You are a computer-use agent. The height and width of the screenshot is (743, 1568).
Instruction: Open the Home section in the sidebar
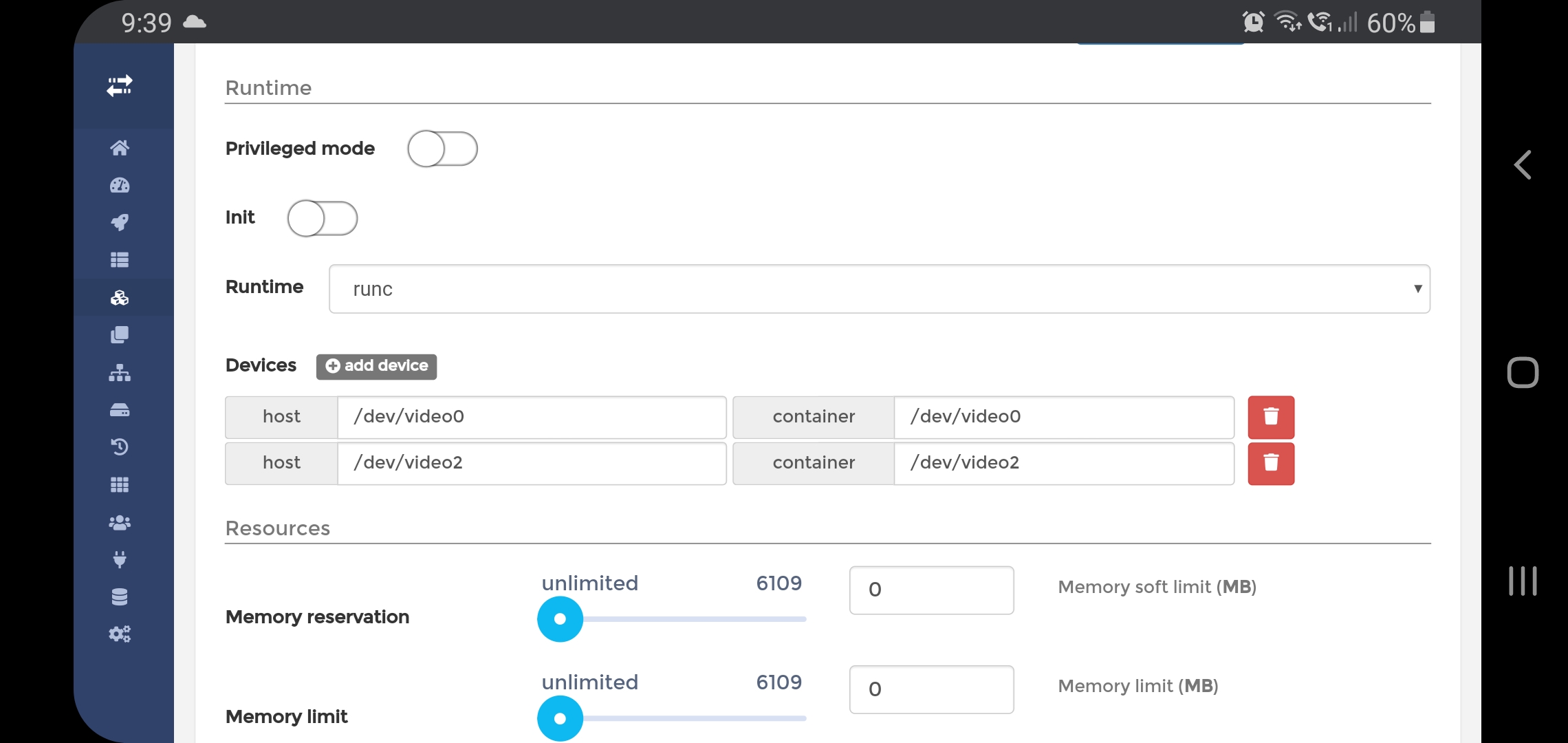120,148
